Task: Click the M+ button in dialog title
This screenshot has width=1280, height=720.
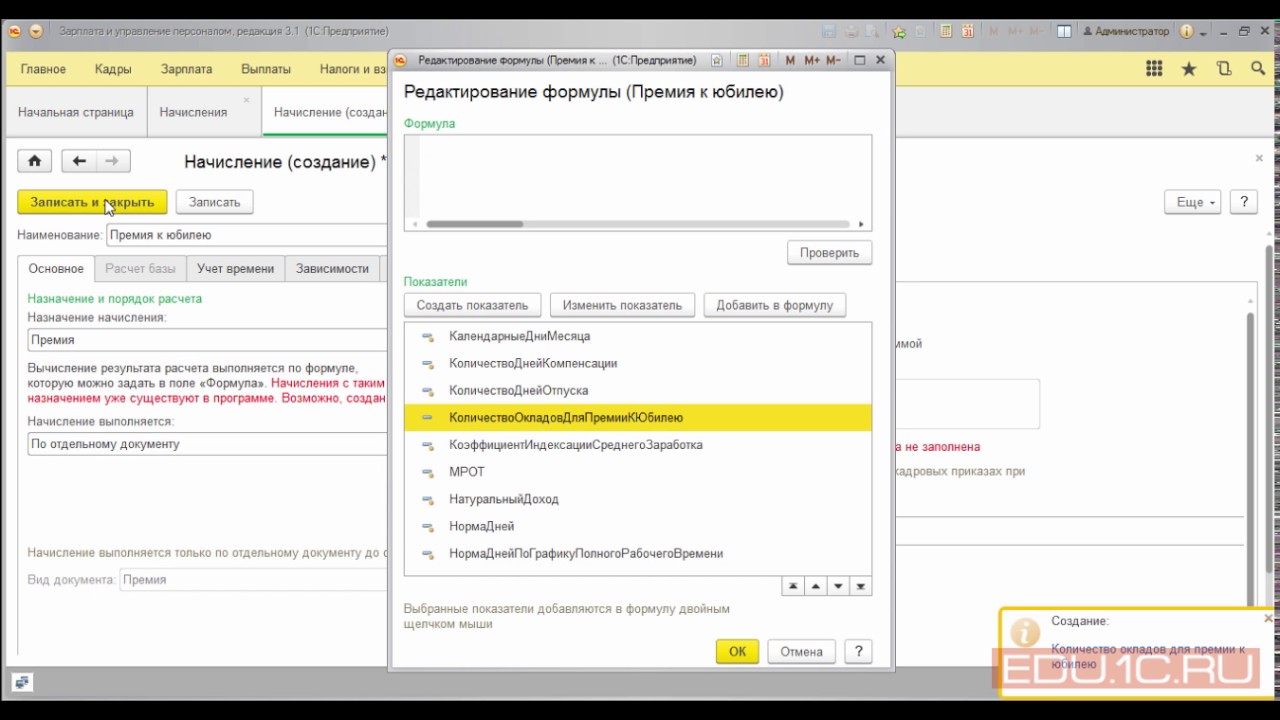Action: pos(812,60)
